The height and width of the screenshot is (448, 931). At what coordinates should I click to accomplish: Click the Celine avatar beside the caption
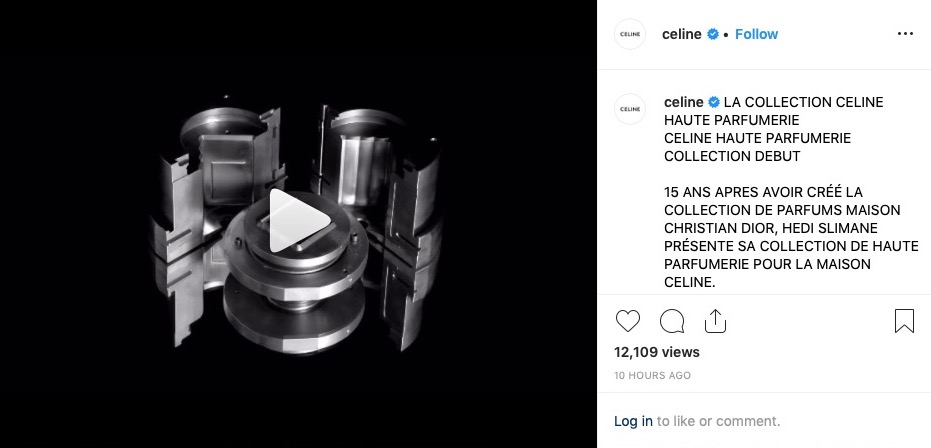point(630,109)
